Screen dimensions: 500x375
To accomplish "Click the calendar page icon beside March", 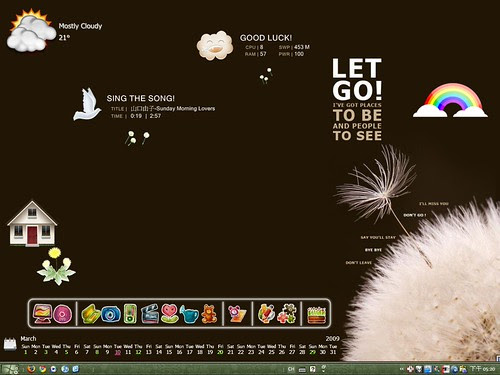I will tap(10, 344).
